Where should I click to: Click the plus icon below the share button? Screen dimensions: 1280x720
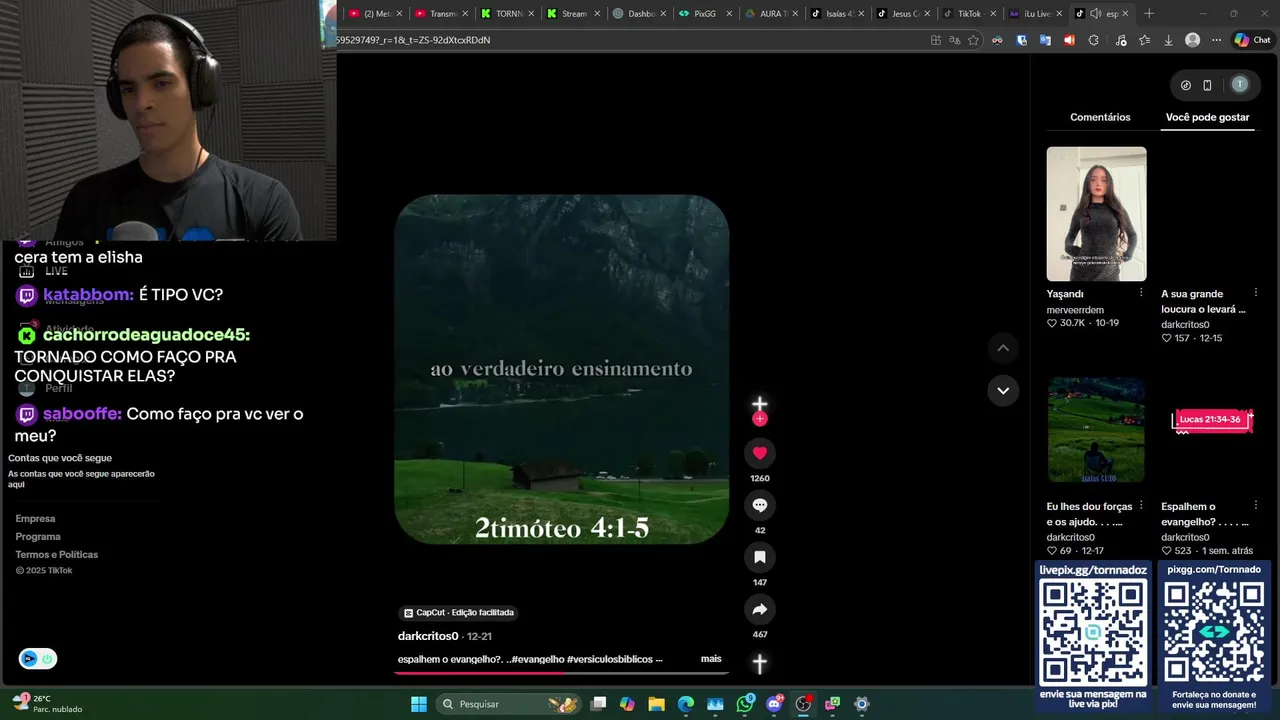pos(759,663)
